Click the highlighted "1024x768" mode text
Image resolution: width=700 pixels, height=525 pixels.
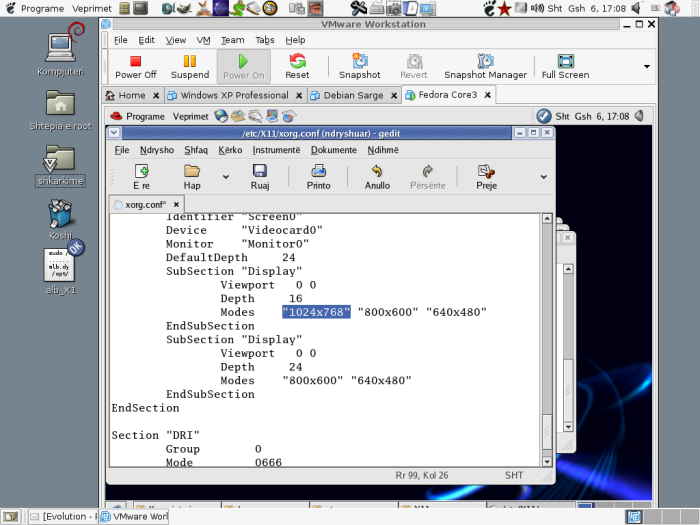point(316,312)
